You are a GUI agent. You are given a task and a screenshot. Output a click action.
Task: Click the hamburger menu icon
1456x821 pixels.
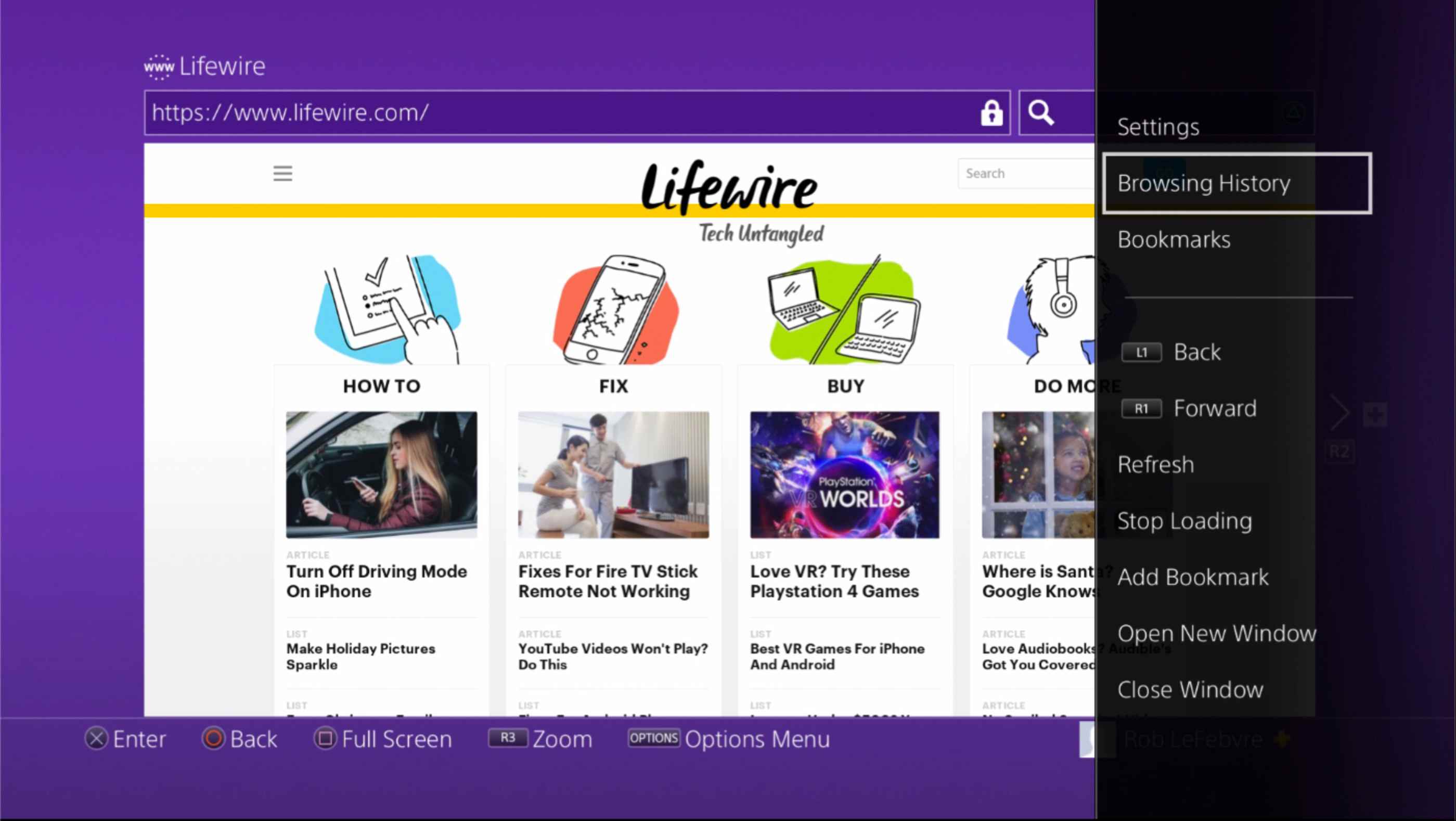[x=283, y=173]
